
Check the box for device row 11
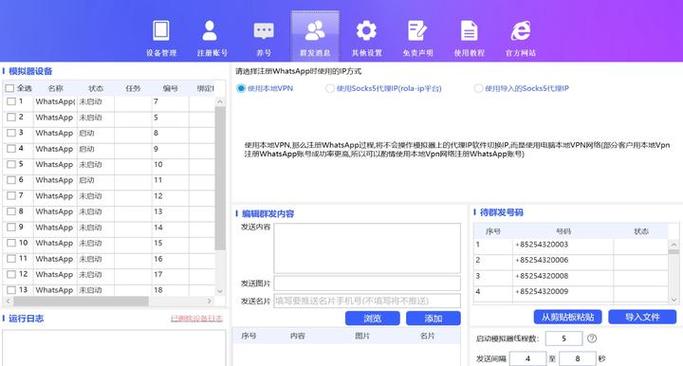11,258
